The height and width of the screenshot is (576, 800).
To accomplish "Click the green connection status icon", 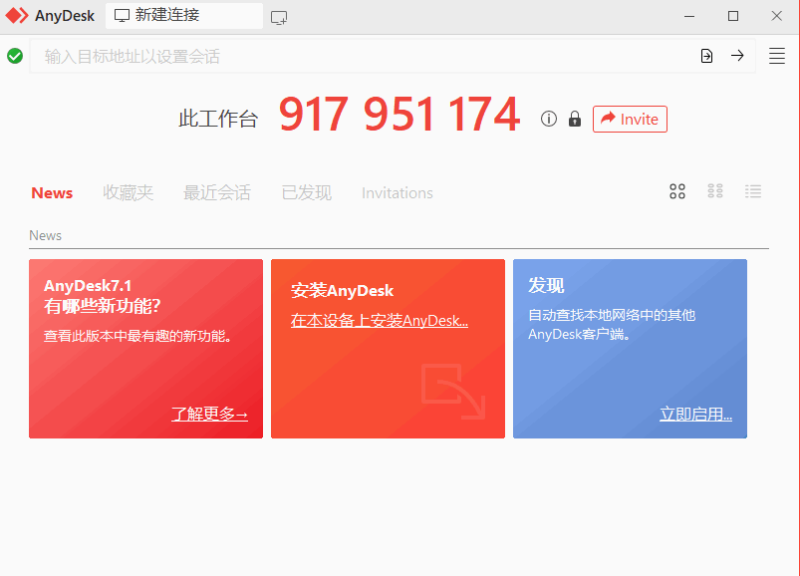I will (15, 56).
